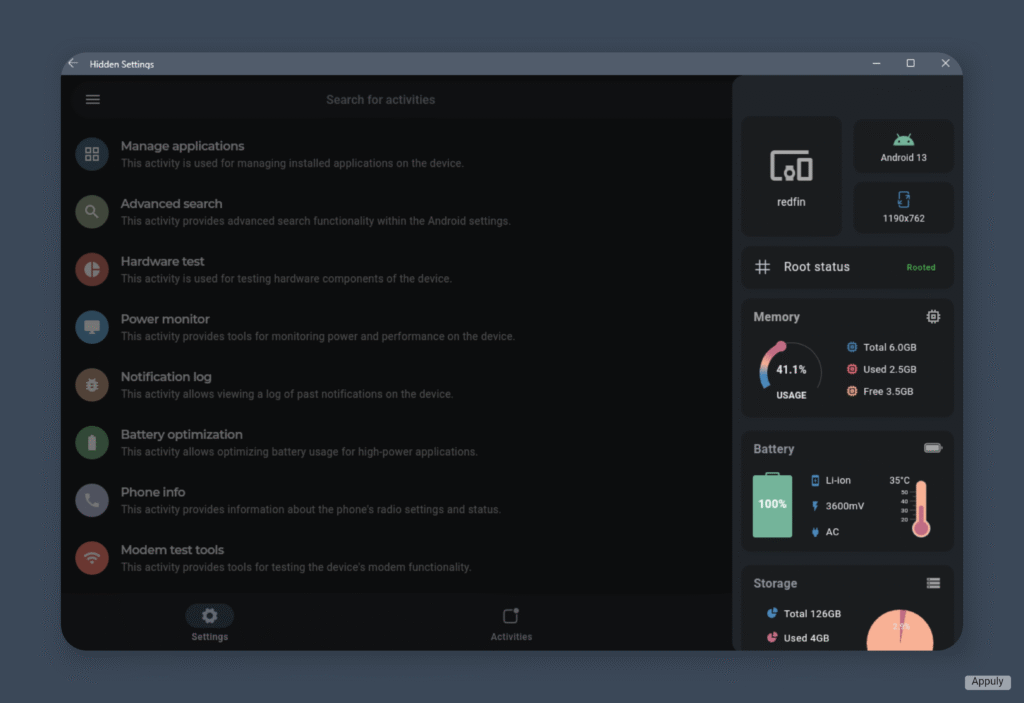
Task: Click the 1190x762 resolution card
Action: [902, 207]
